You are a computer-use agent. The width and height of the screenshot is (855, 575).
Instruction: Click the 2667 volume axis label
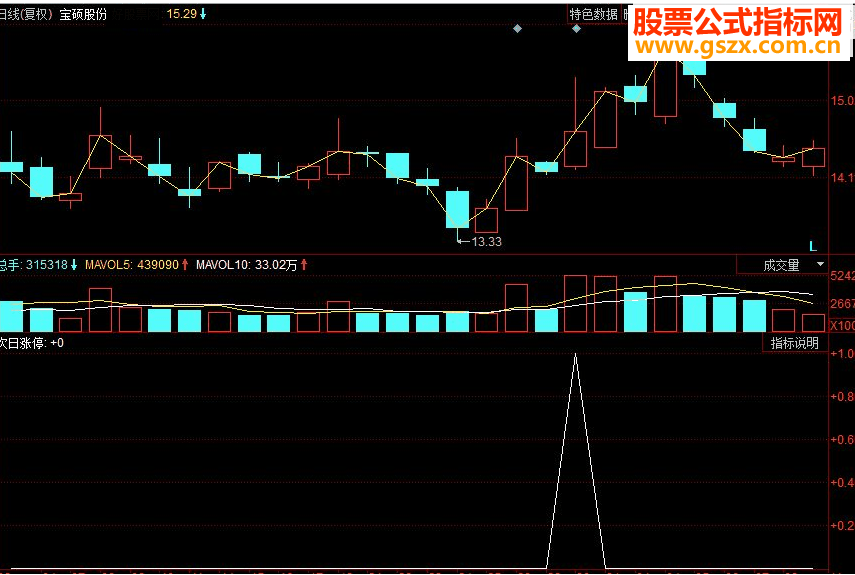pos(842,304)
